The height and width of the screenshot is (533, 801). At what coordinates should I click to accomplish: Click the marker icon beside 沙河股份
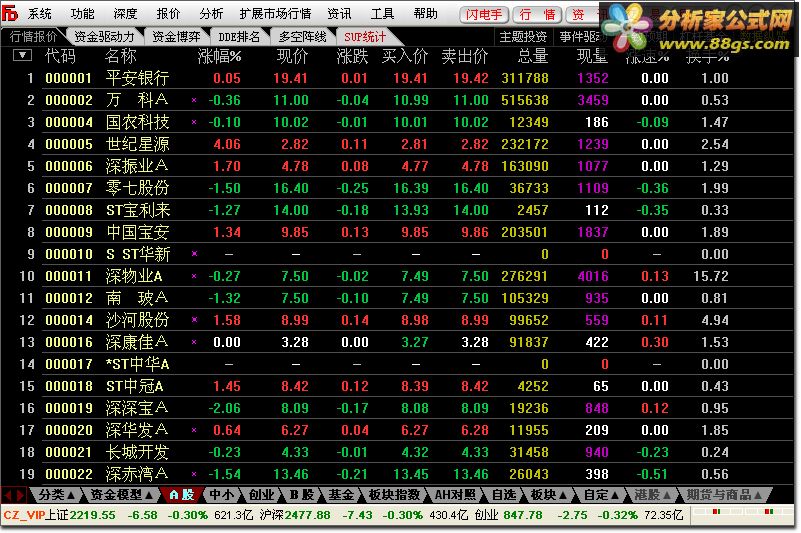click(x=194, y=320)
